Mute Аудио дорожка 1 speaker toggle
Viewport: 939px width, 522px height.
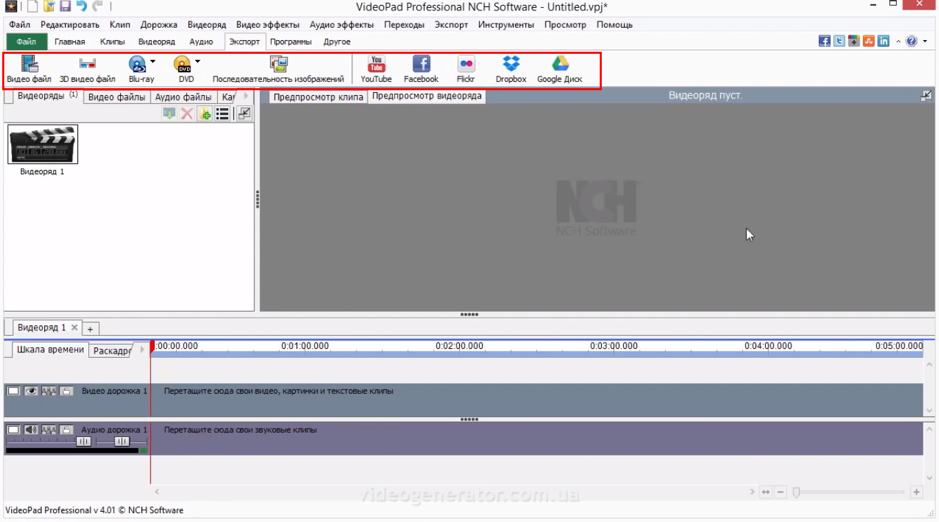point(31,430)
